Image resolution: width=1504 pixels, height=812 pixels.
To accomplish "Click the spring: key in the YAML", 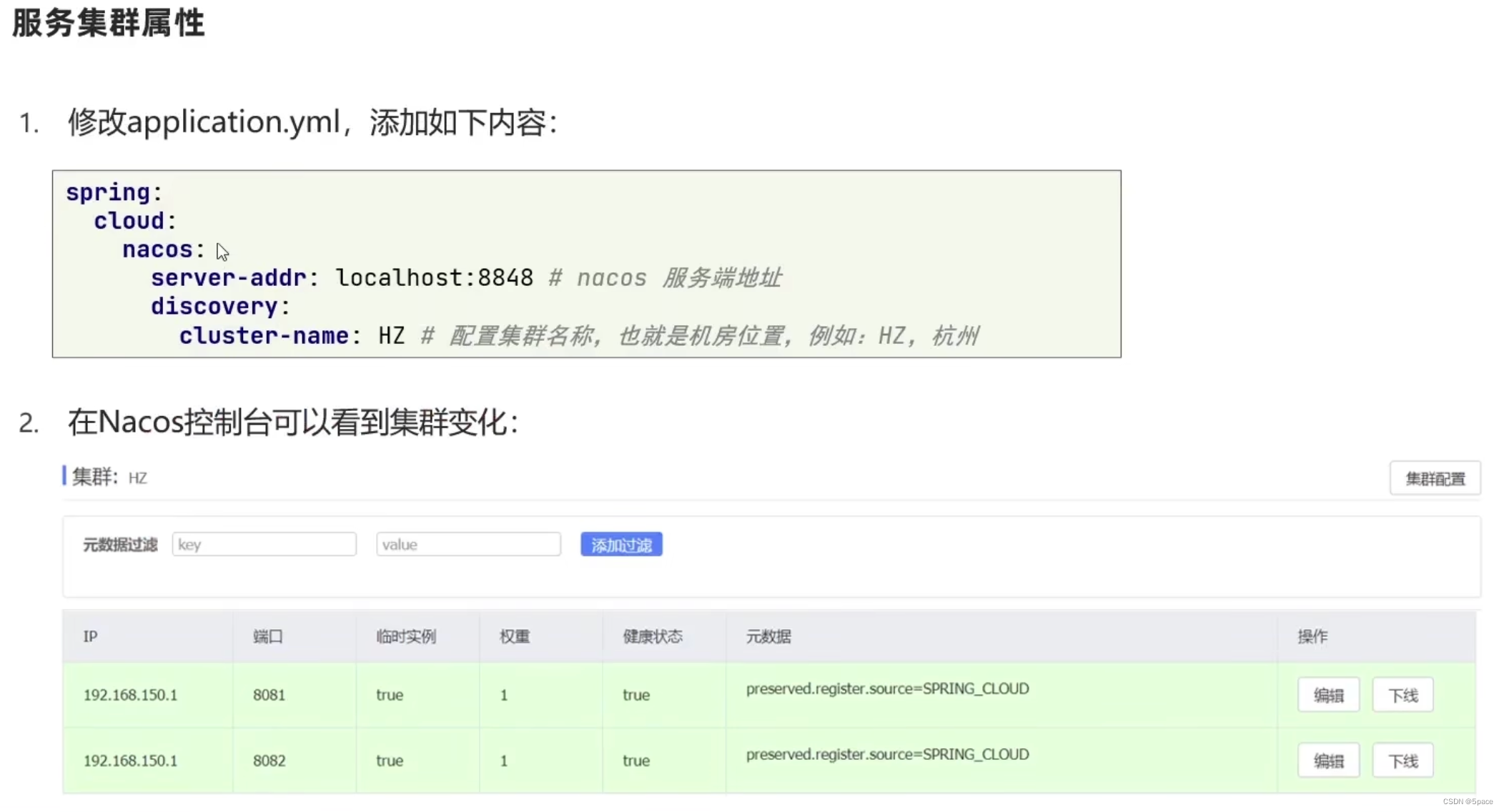I will click(x=114, y=192).
